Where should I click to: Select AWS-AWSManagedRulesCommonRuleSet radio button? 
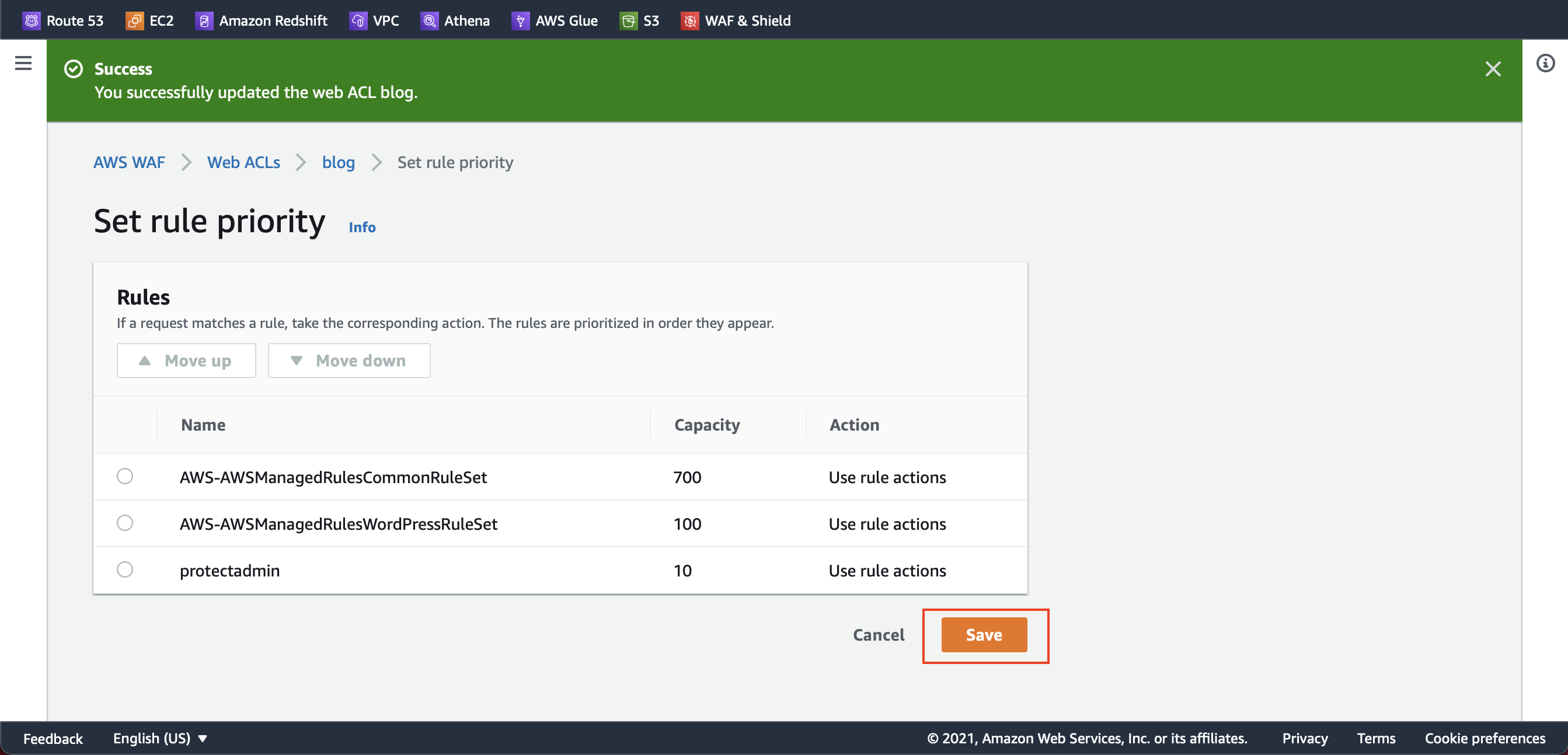click(125, 476)
